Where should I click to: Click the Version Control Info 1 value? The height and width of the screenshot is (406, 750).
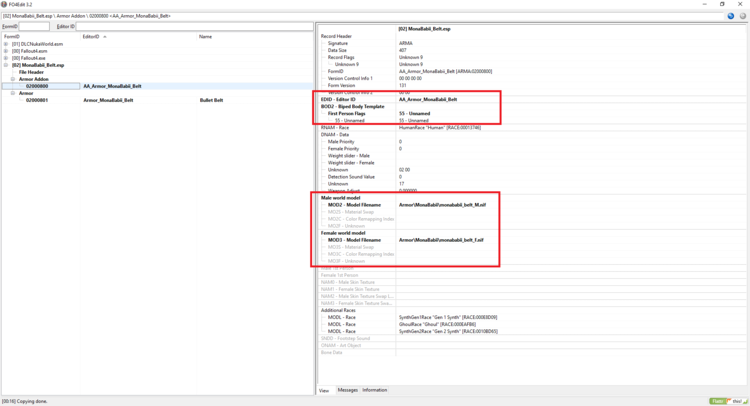tap(410, 78)
